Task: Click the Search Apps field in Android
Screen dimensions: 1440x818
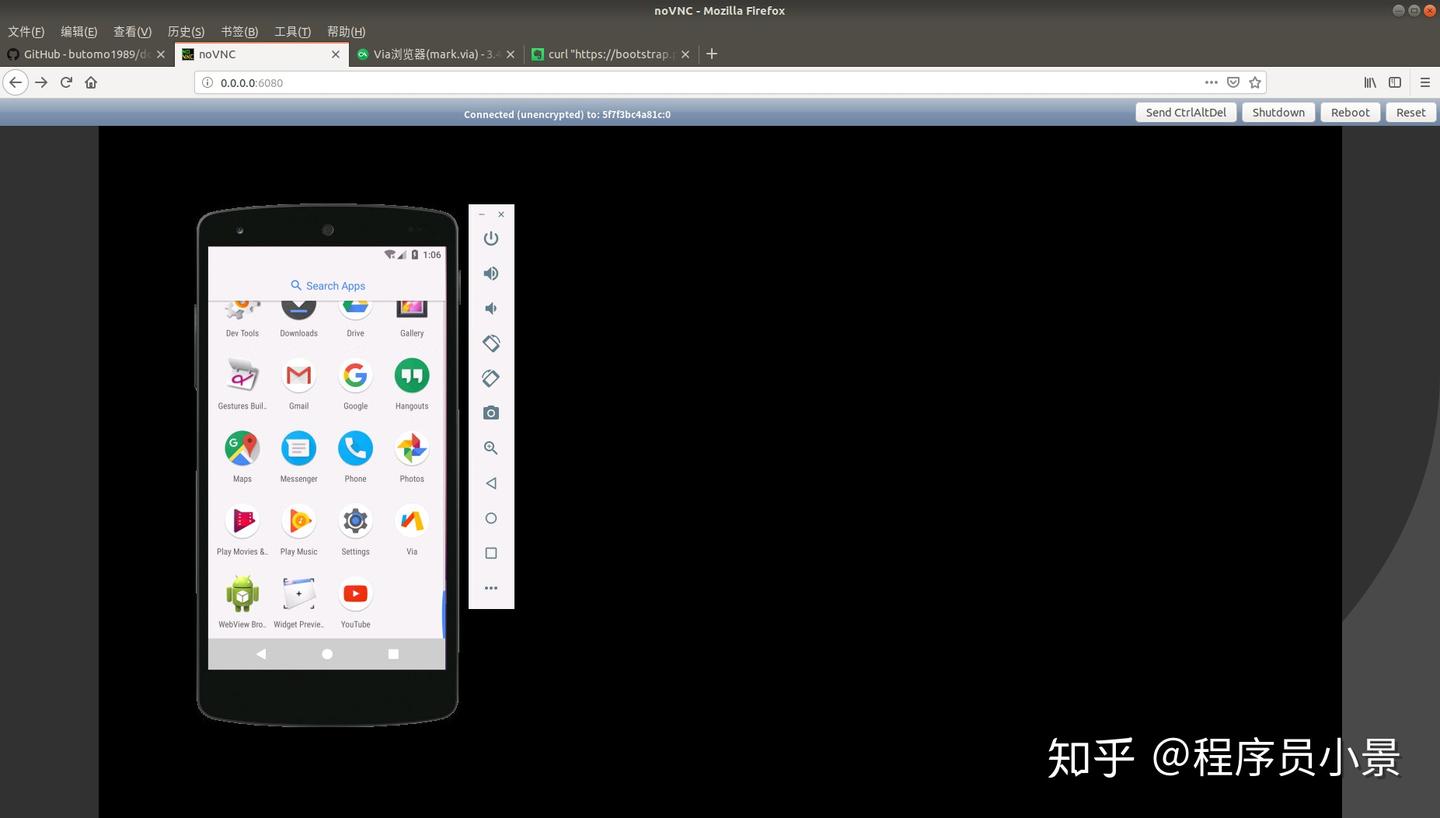Action: click(x=327, y=285)
